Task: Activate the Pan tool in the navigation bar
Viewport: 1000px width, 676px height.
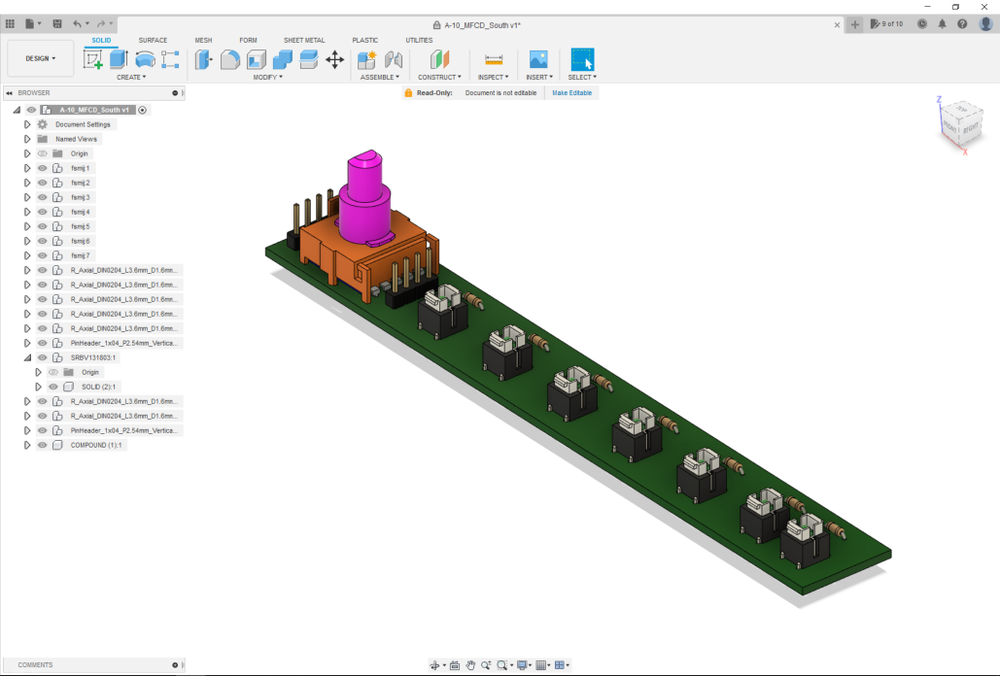Action: (471, 664)
